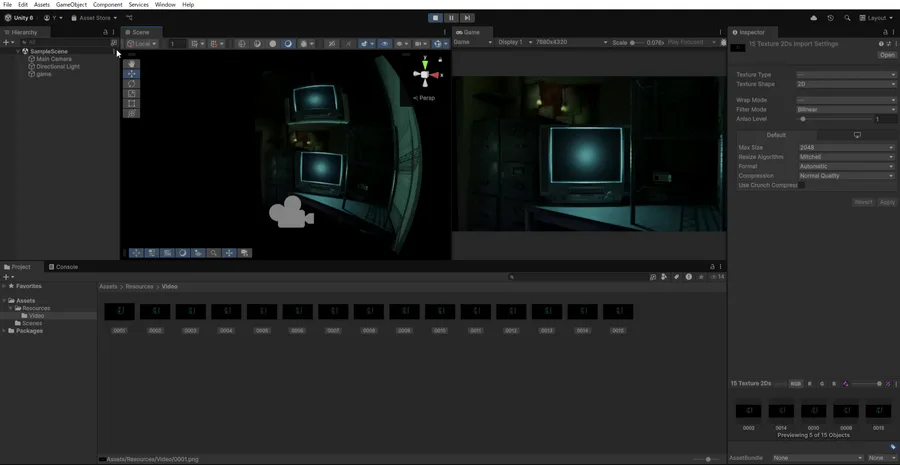Click the Apply button in Inspector
The height and width of the screenshot is (465, 900).
[x=887, y=202]
